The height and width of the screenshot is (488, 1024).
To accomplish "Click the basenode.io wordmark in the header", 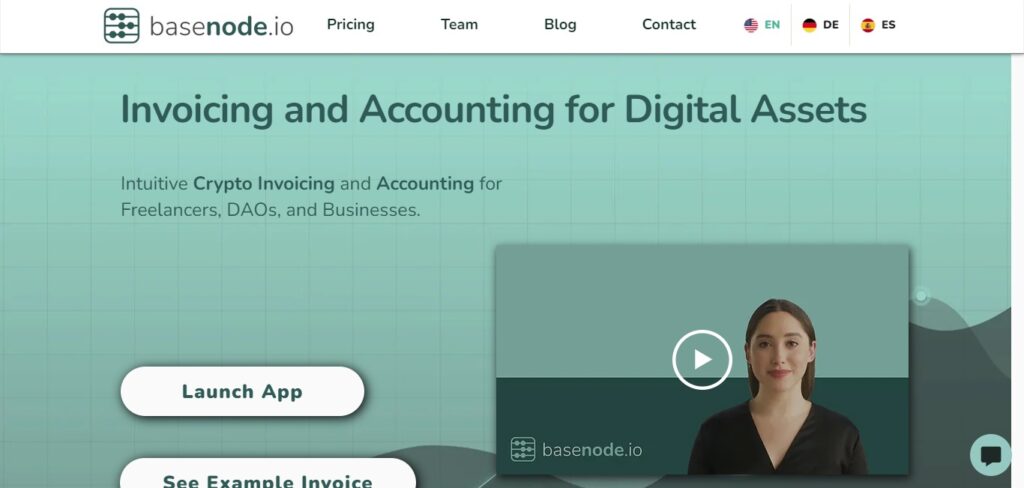I will [221, 27].
